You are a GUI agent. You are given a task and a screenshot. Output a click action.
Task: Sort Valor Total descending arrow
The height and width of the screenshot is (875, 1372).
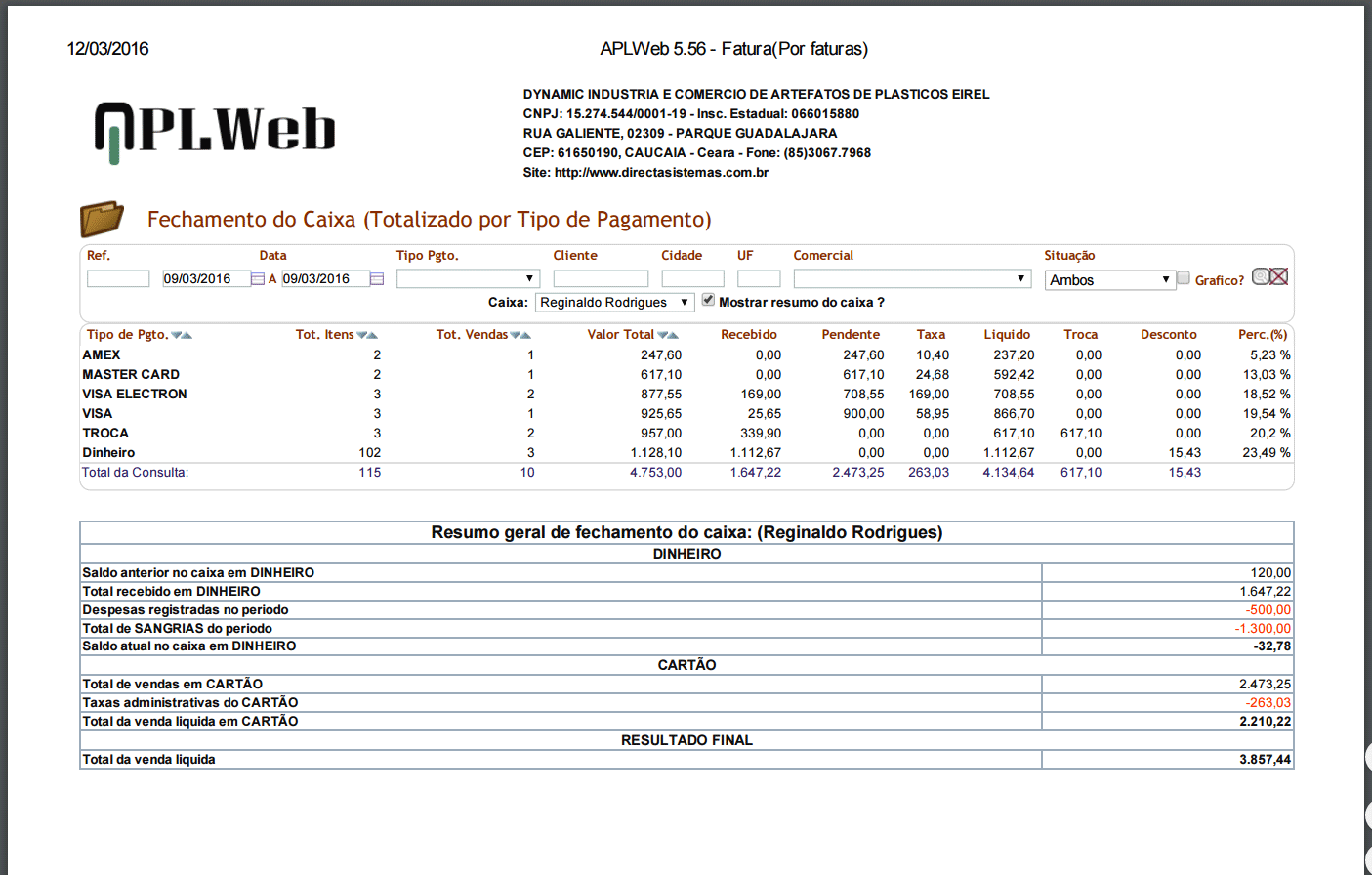click(x=663, y=335)
